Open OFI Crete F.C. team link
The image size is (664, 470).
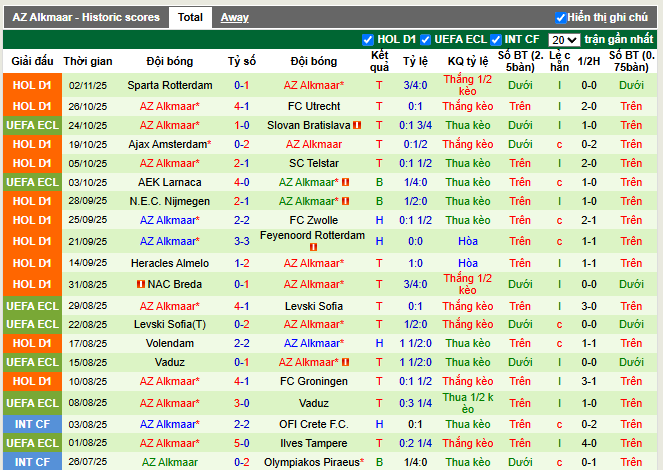[314, 424]
